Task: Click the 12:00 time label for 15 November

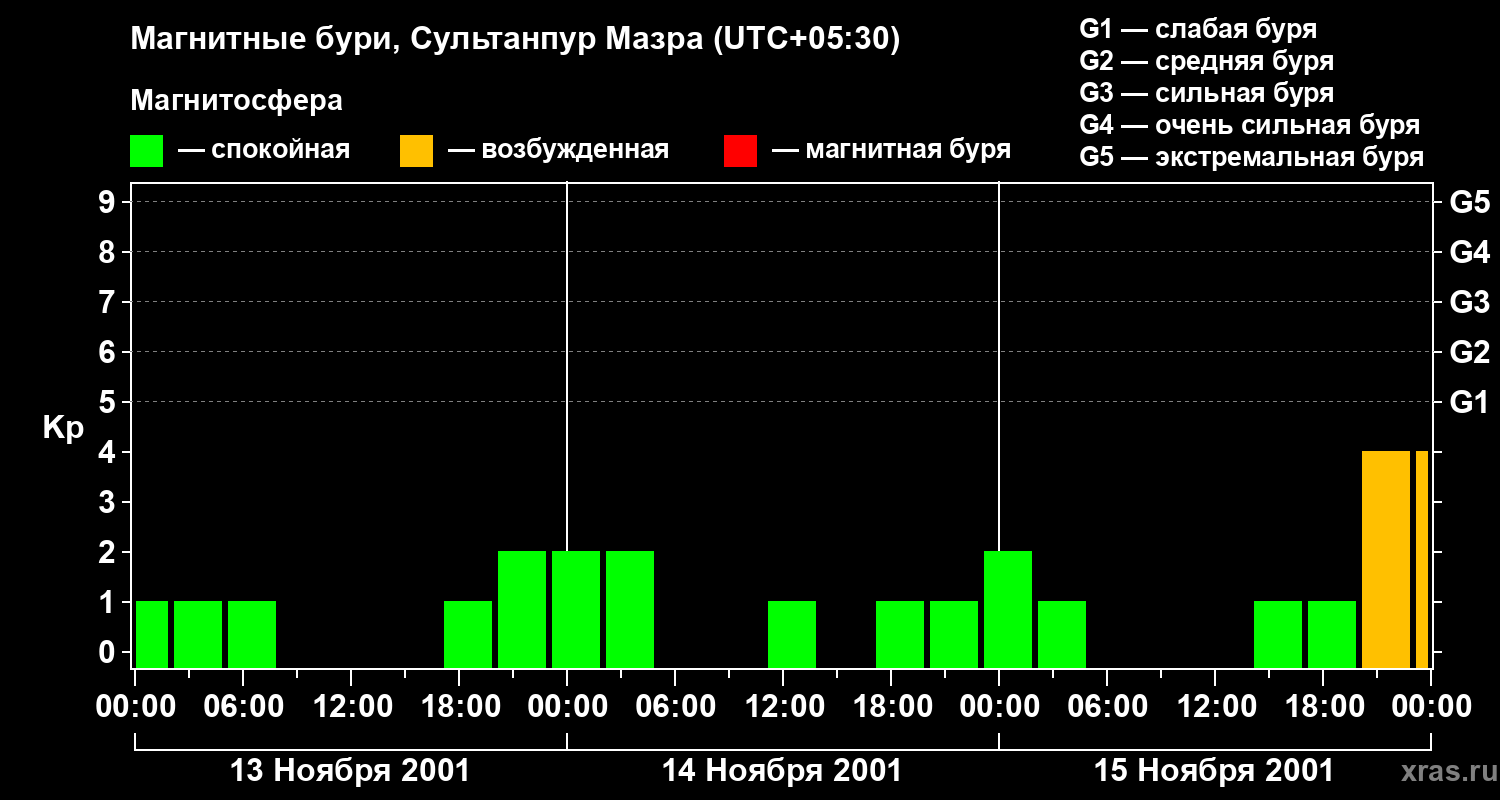Action: 1215,707
